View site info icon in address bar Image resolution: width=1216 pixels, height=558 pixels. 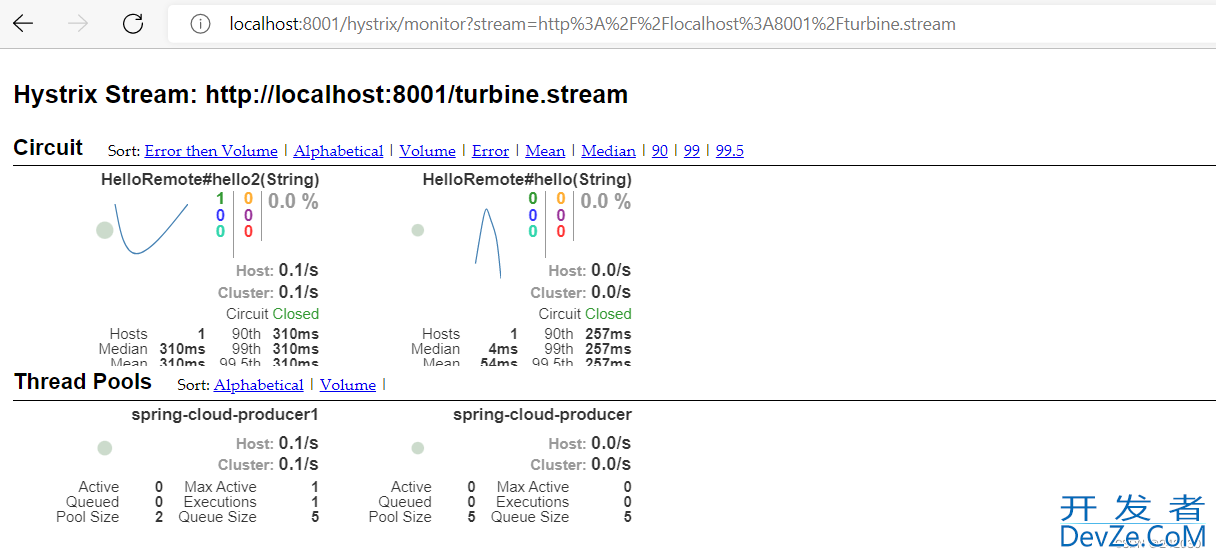(x=200, y=24)
